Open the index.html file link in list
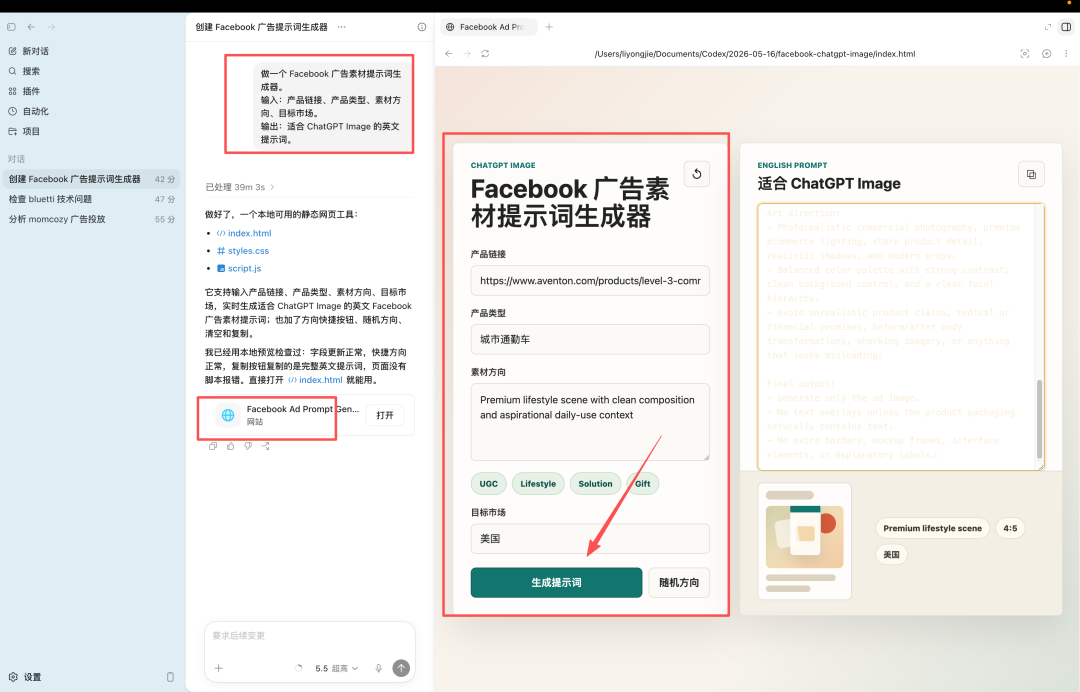 [x=244, y=233]
